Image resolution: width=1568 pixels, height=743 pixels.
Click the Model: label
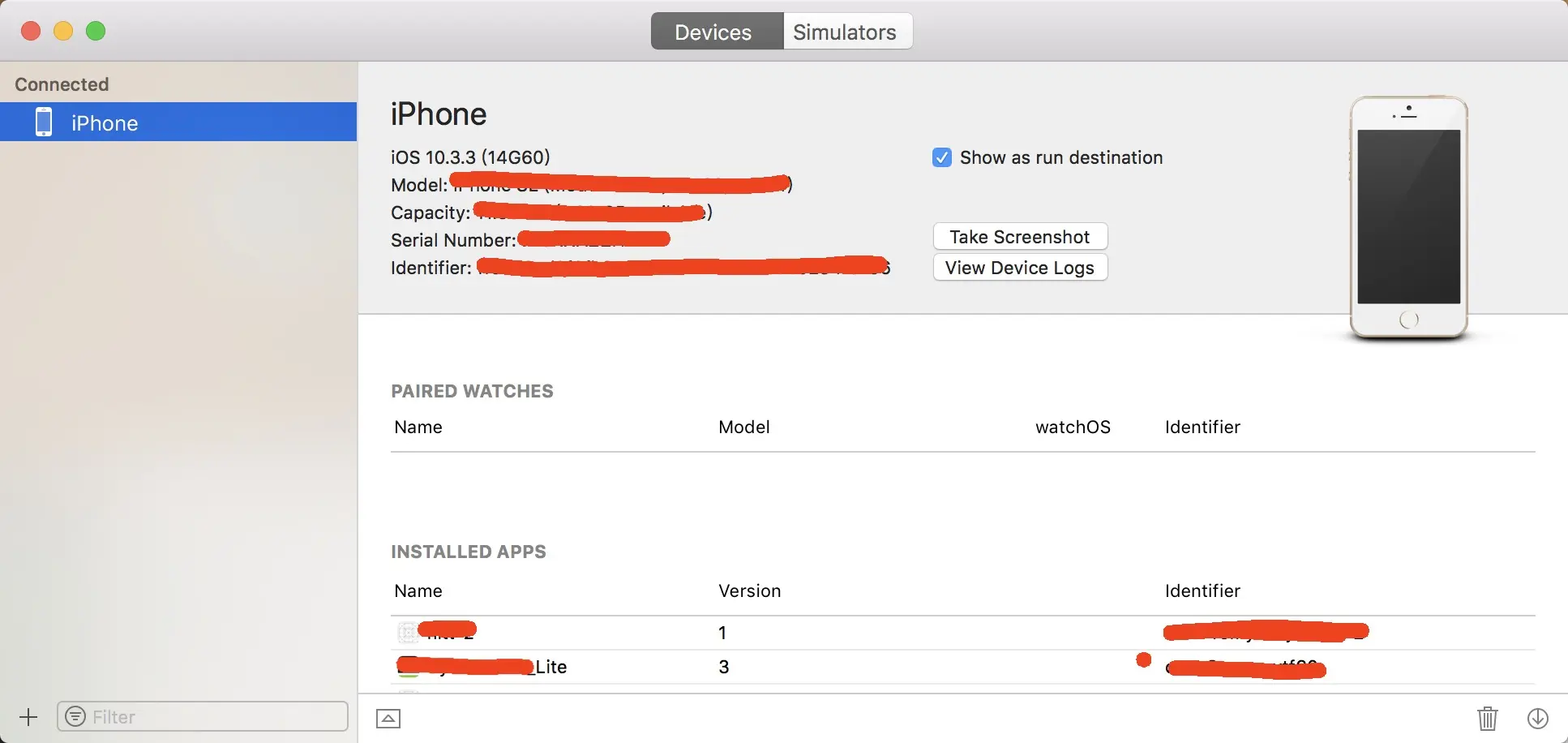[x=419, y=185]
